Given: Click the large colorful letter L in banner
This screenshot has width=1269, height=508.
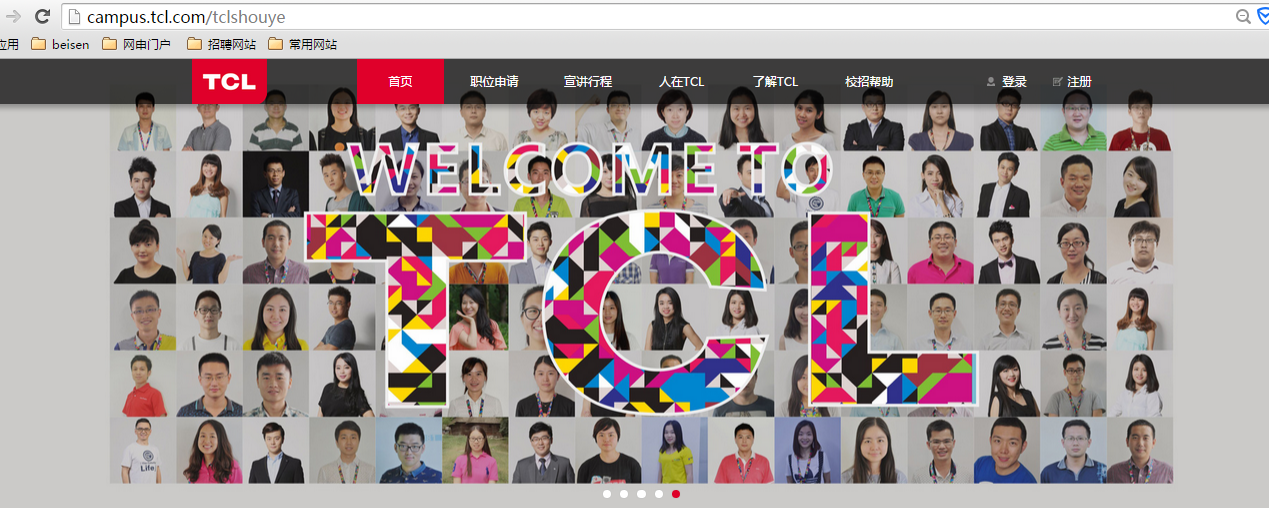Looking at the screenshot, I should (891, 309).
